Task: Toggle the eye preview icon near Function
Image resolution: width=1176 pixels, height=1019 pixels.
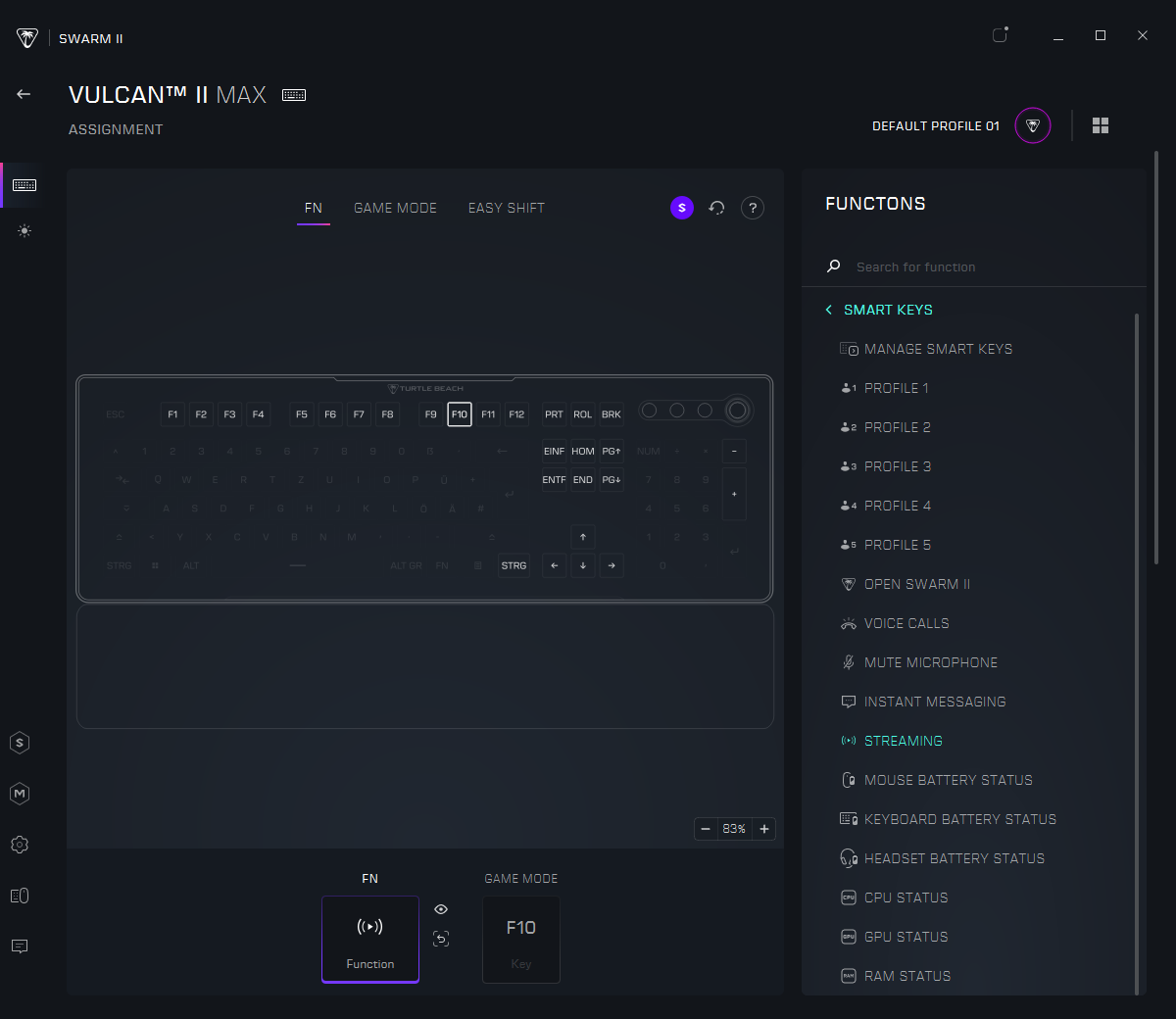Action: (441, 909)
